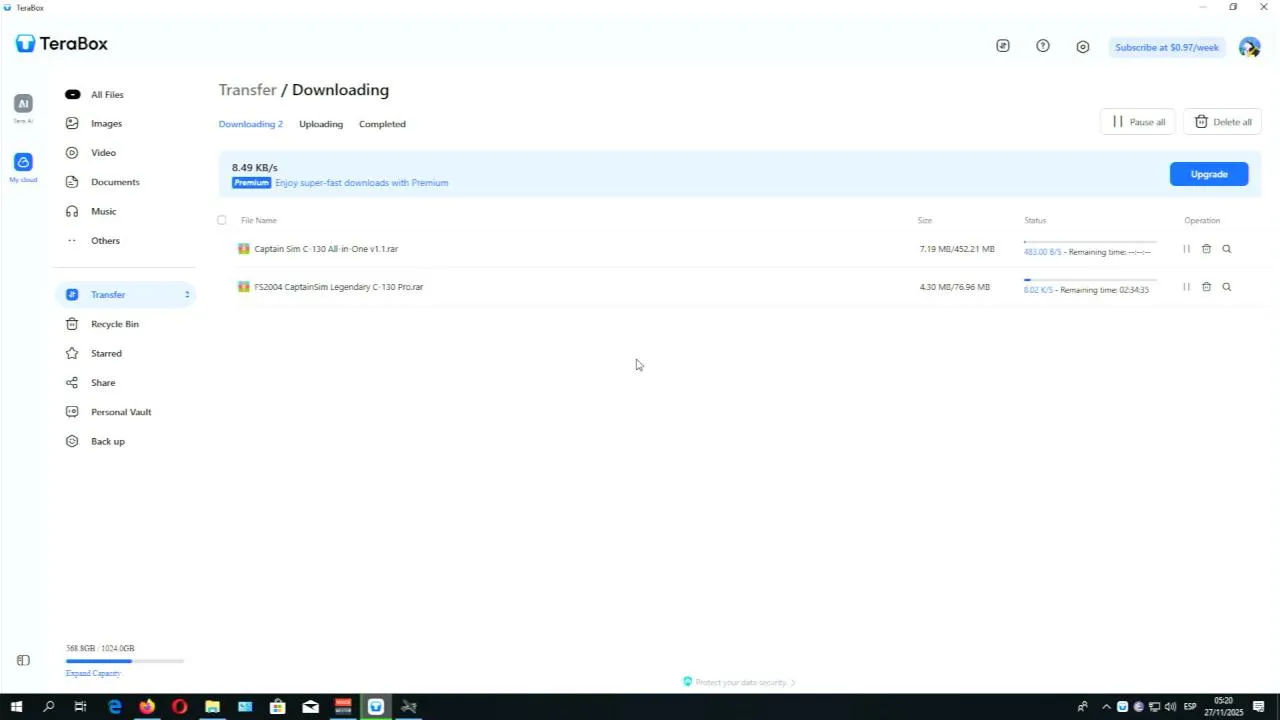Delete the Captain Sim C-130 All-in-One download

1206,249
